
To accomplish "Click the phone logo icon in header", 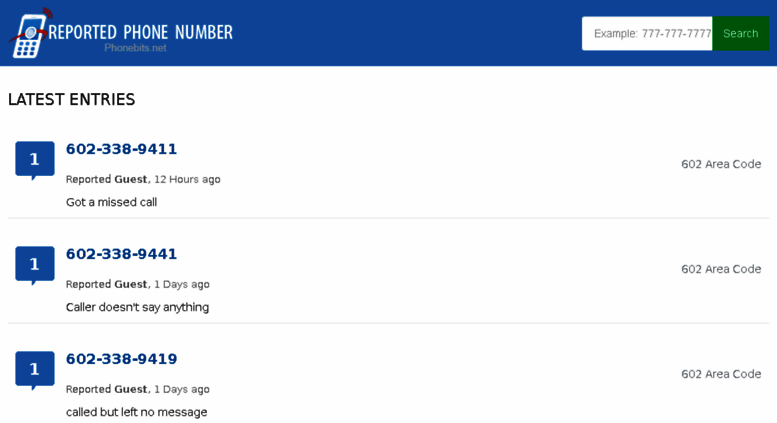I will click(x=30, y=33).
